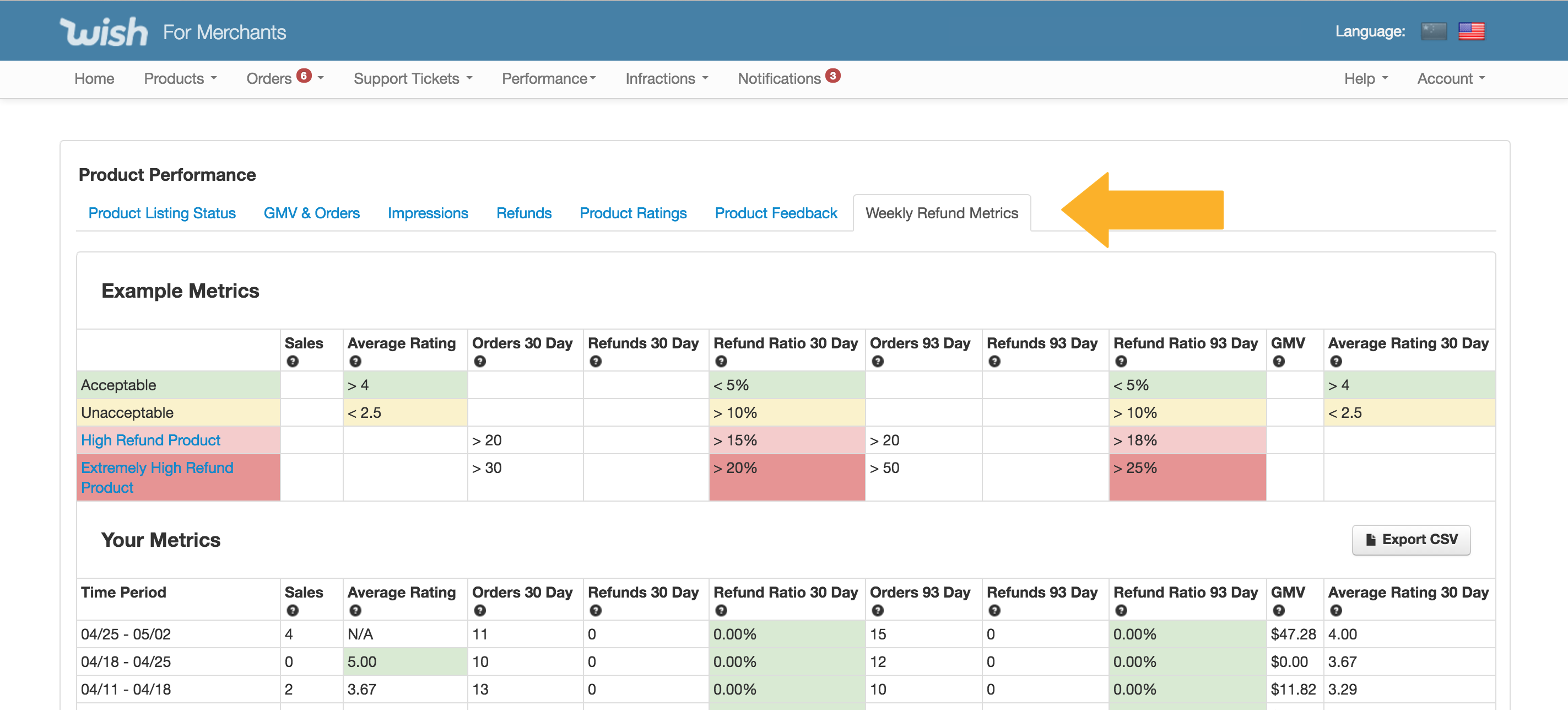This screenshot has height=710, width=1568.
Task: Click the Wish logo
Action: click(104, 31)
